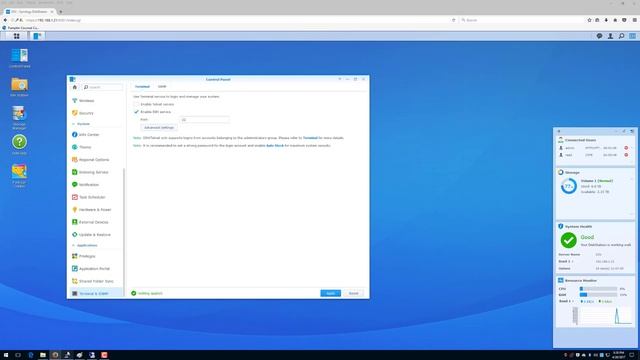The height and width of the screenshot is (360, 640).
Task: Click the bookmark star in browser toolbar
Action: [x=589, y=20]
